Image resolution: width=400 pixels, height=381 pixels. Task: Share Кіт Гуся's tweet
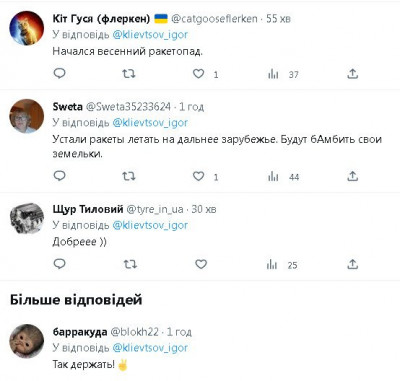(352, 73)
